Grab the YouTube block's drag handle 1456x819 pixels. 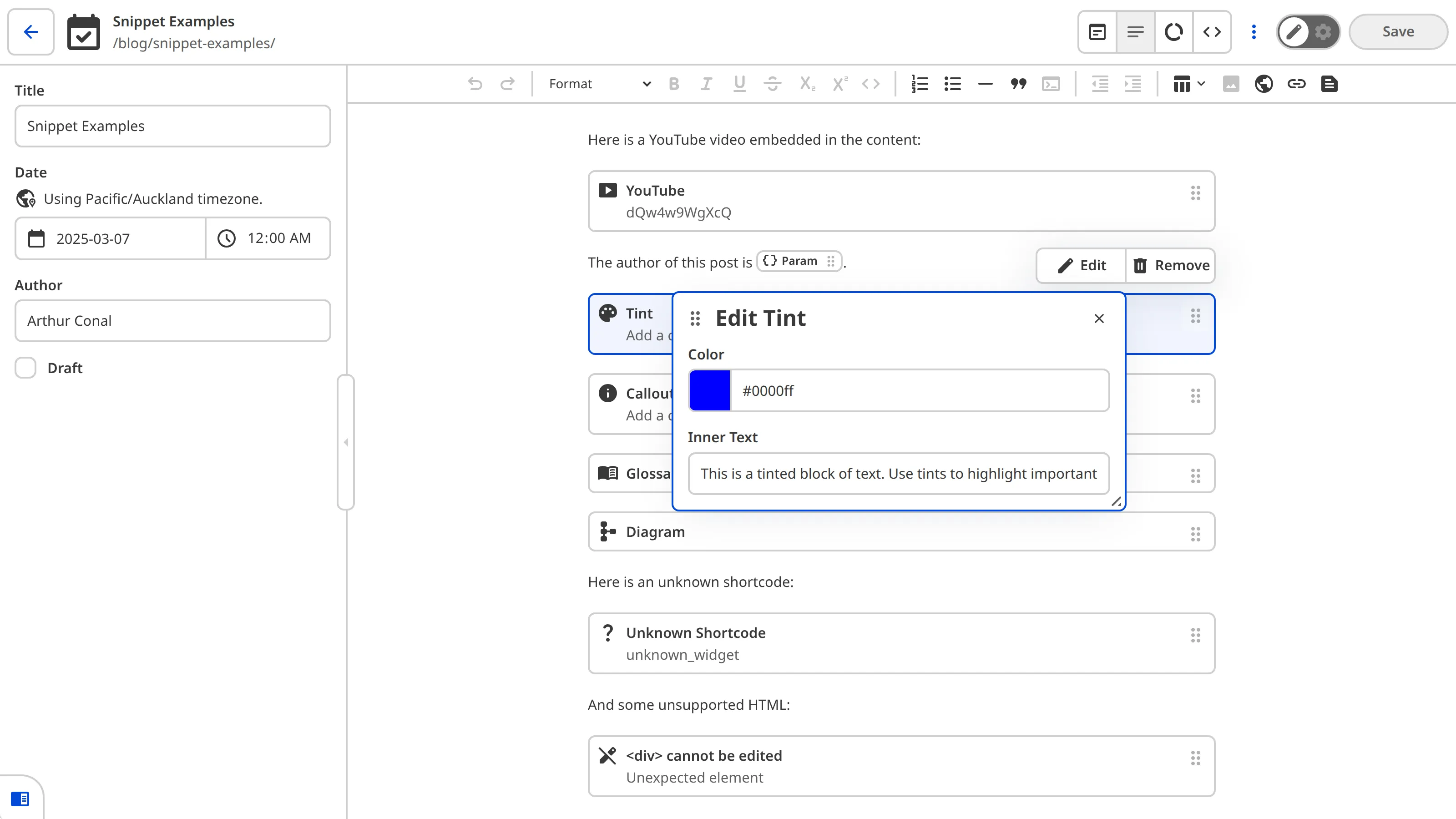[x=1195, y=193]
